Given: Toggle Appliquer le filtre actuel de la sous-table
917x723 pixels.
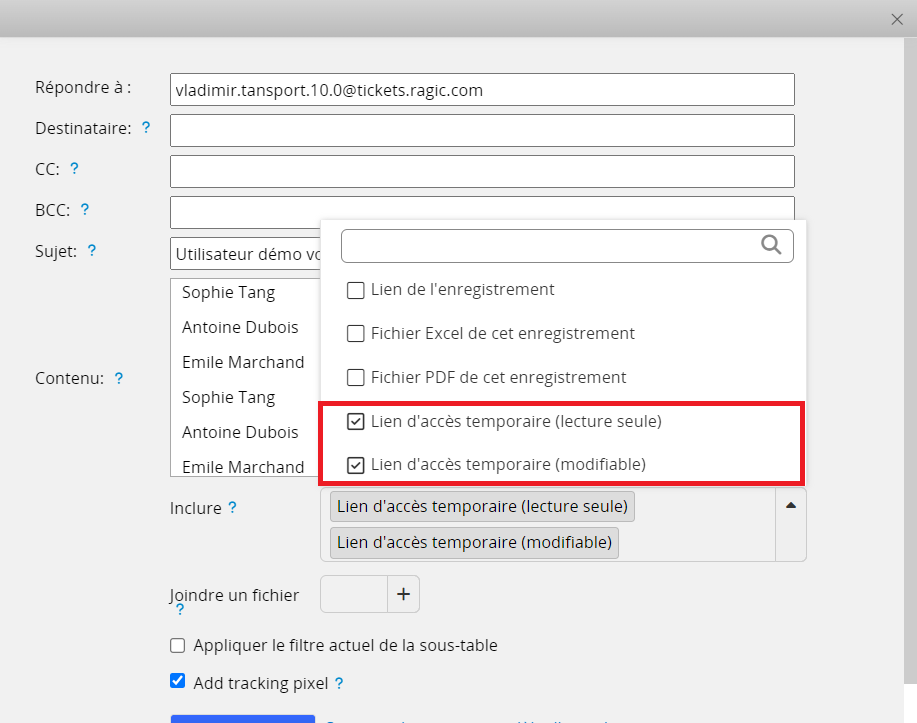Looking at the screenshot, I should tap(178, 646).
